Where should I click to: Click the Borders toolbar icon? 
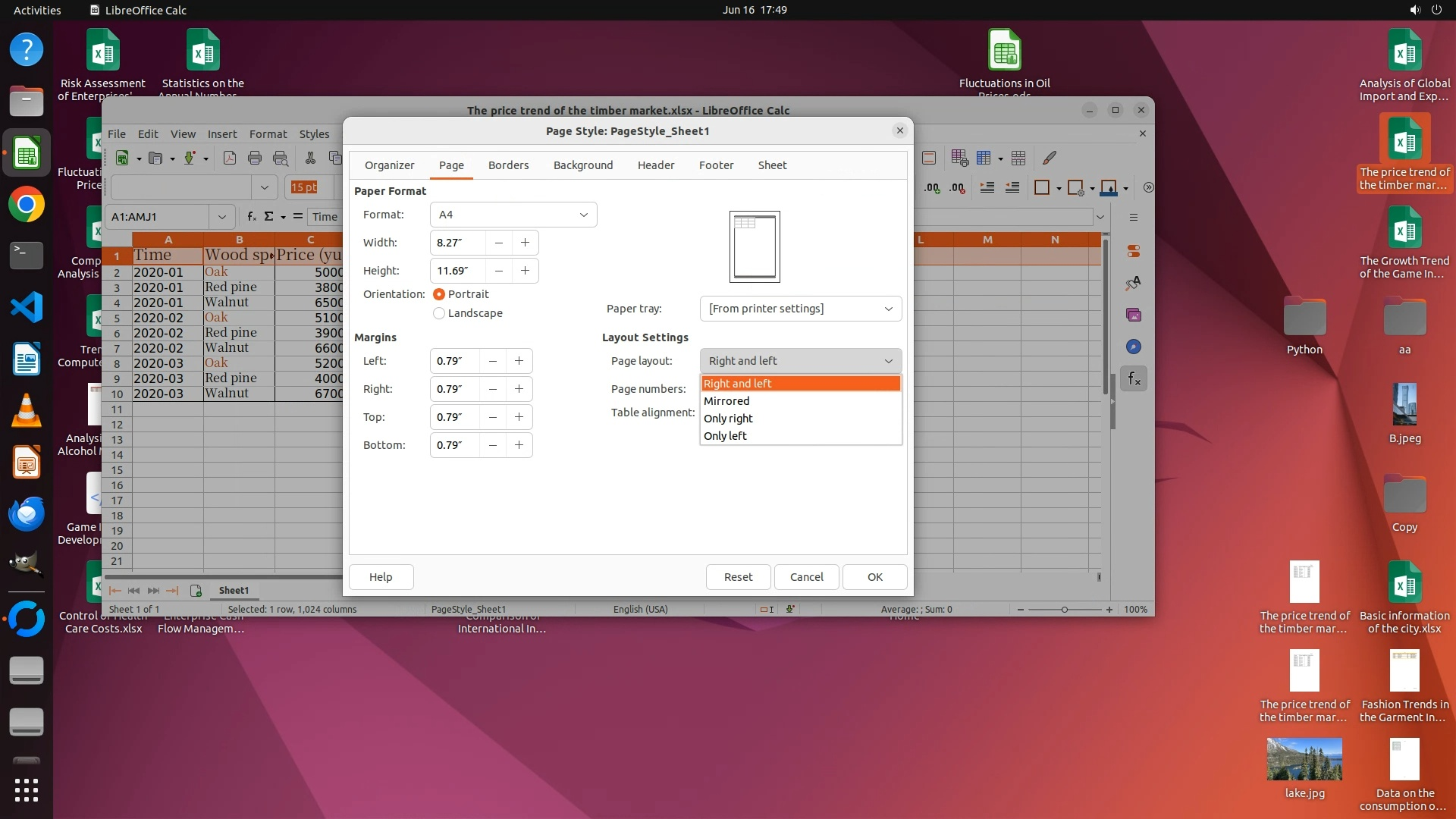pos(1042,188)
